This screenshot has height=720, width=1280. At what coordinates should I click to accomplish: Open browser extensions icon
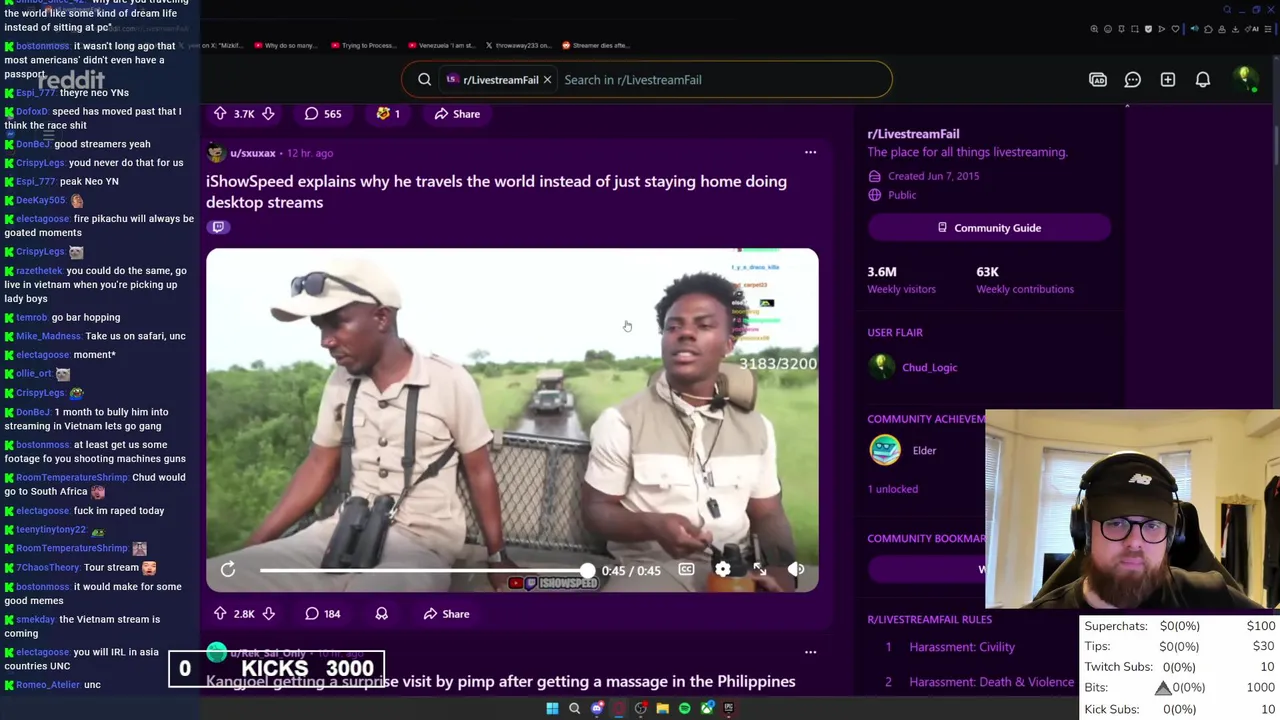1208,29
